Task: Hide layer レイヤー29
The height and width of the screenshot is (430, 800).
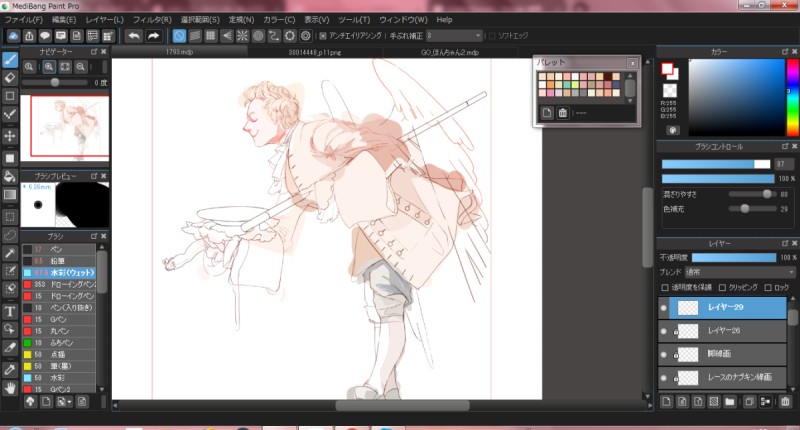Action: click(x=663, y=308)
